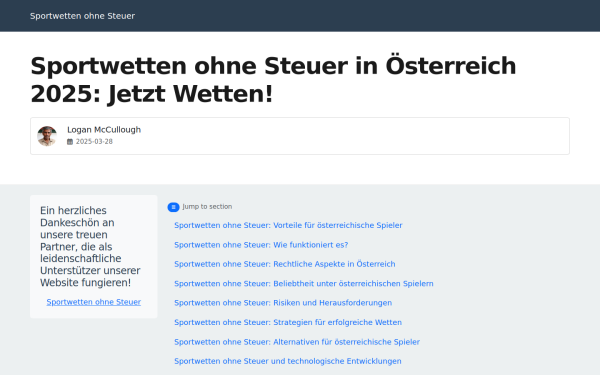Click Logan McCullough's avatar photo
The width and height of the screenshot is (600, 375).
coord(47,136)
